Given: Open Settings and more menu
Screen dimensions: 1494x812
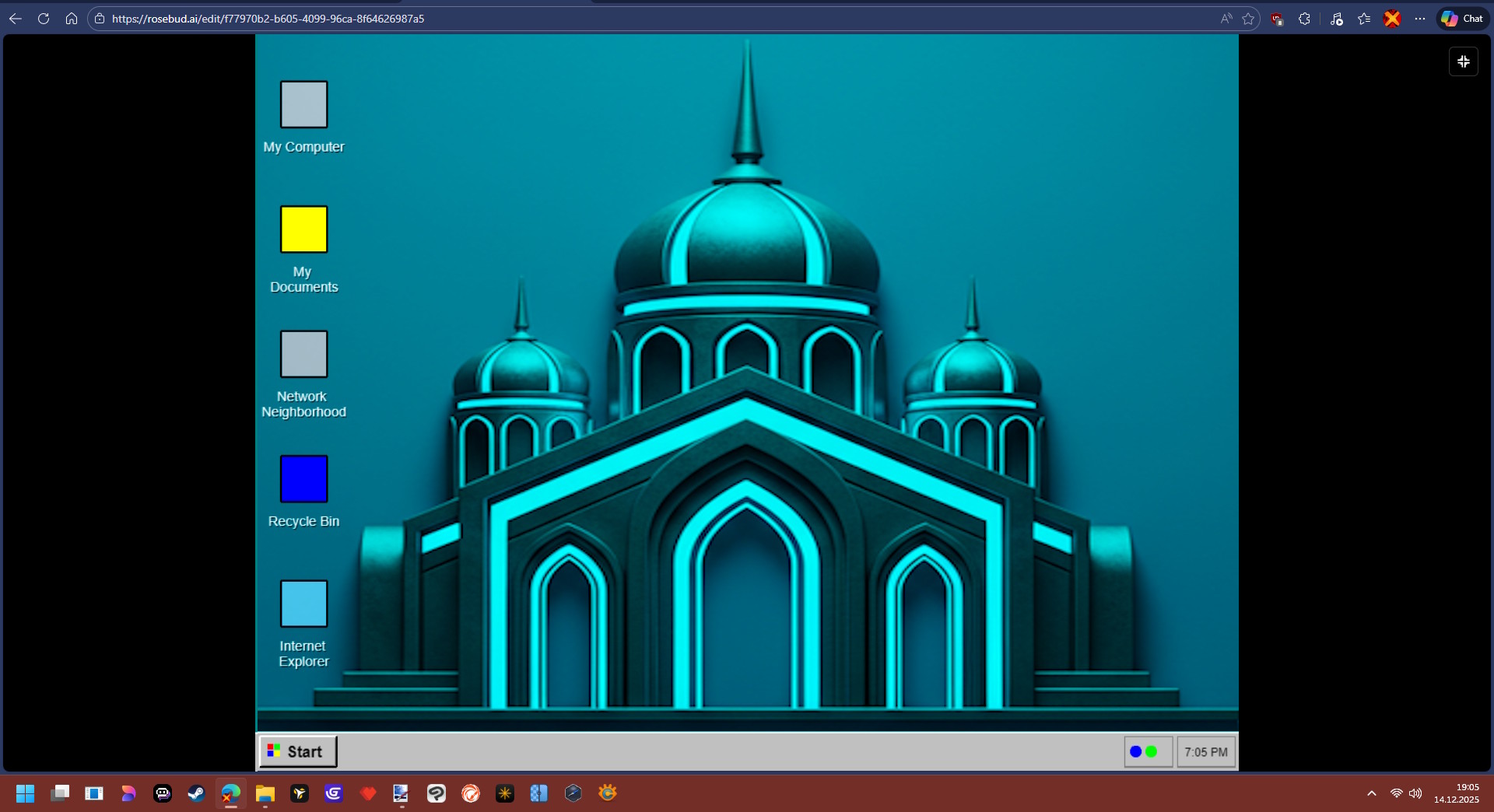Looking at the screenshot, I should point(1420,19).
